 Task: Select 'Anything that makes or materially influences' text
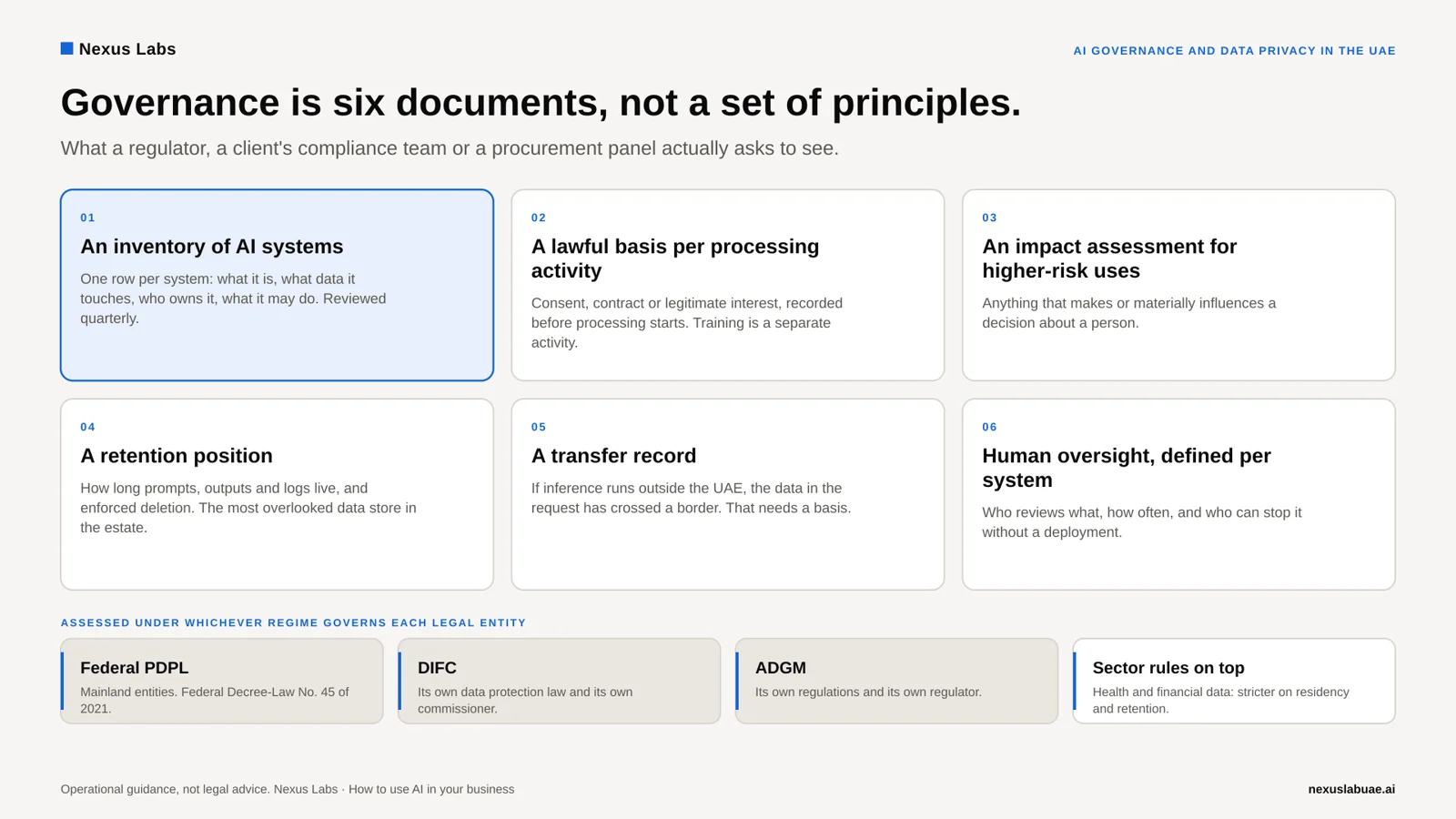[x=1128, y=313]
